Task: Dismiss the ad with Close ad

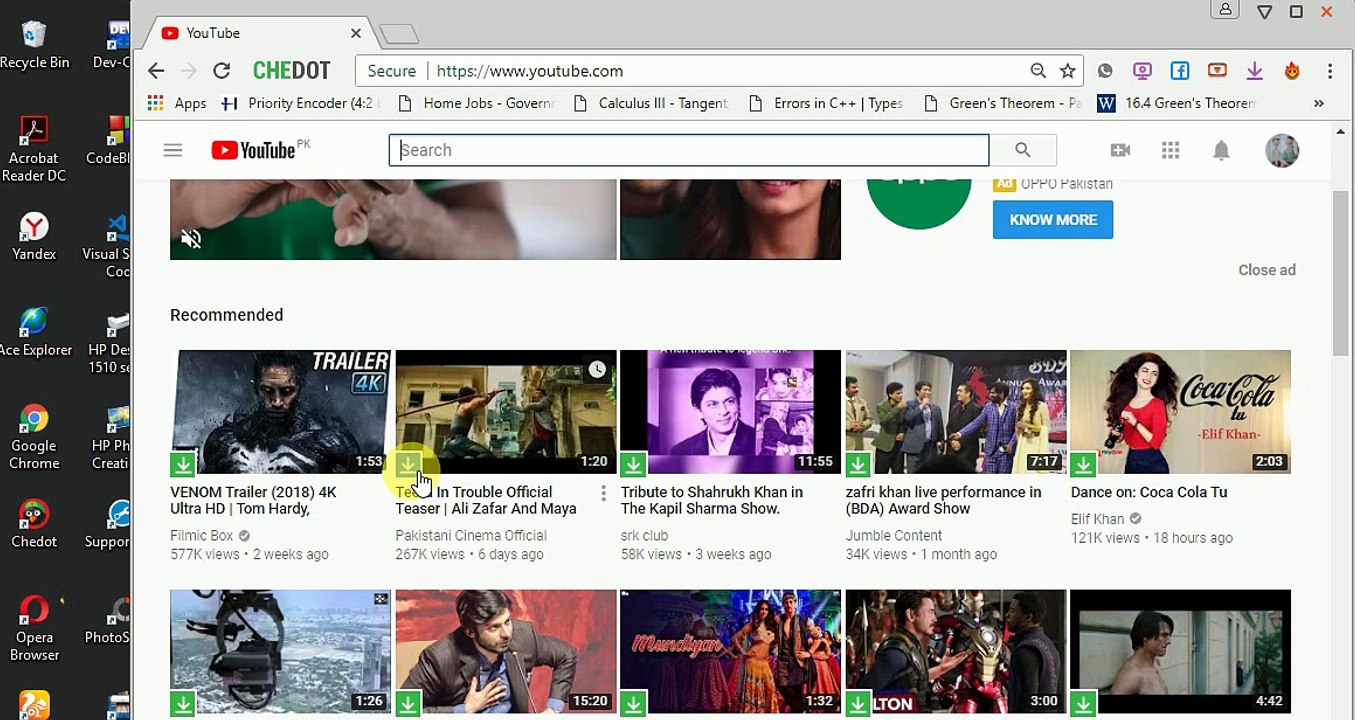Action: [x=1267, y=270]
